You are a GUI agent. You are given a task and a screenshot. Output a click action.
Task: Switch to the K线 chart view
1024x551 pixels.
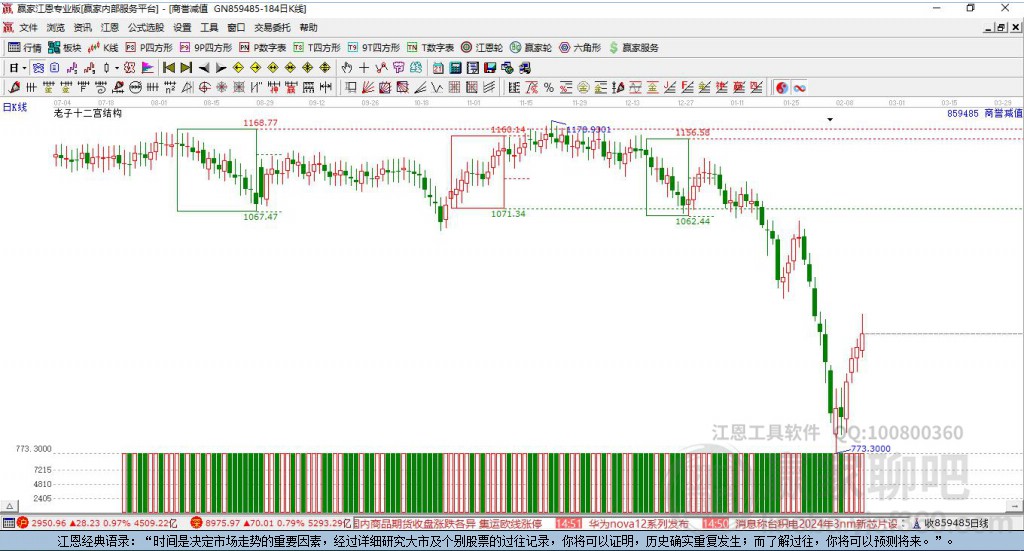(103, 48)
